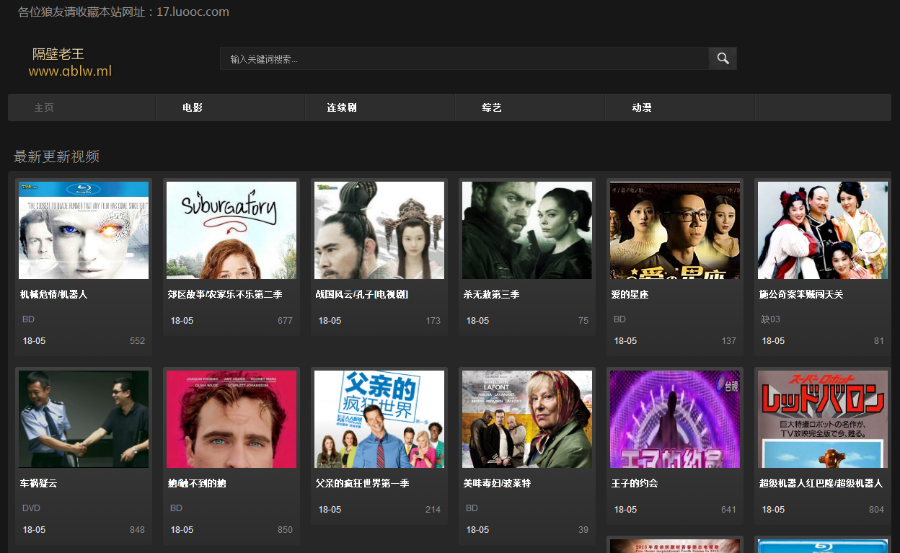Click view count 214 on 父亲的疯狂世界 card

click(433, 510)
